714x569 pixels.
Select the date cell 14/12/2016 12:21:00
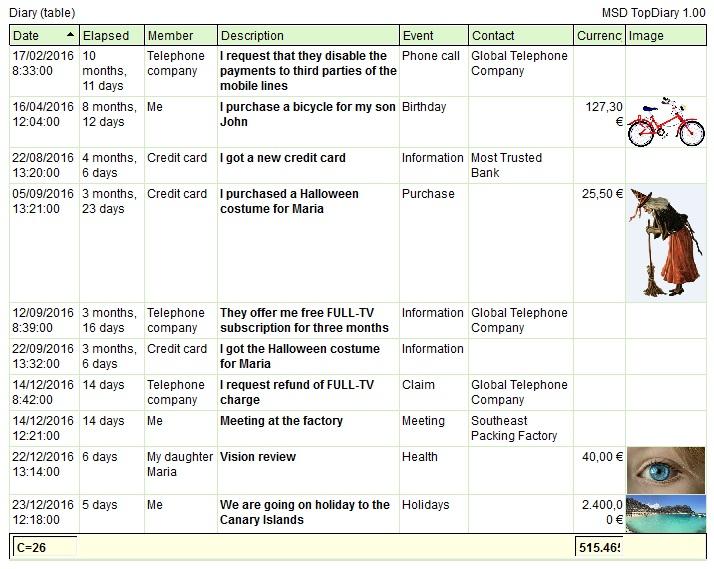click(43, 428)
